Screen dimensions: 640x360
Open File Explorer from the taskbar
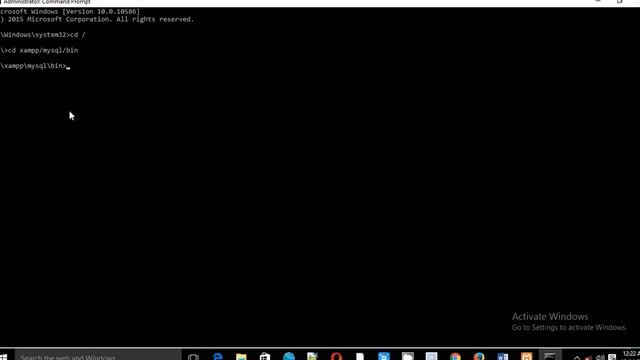click(x=241, y=356)
